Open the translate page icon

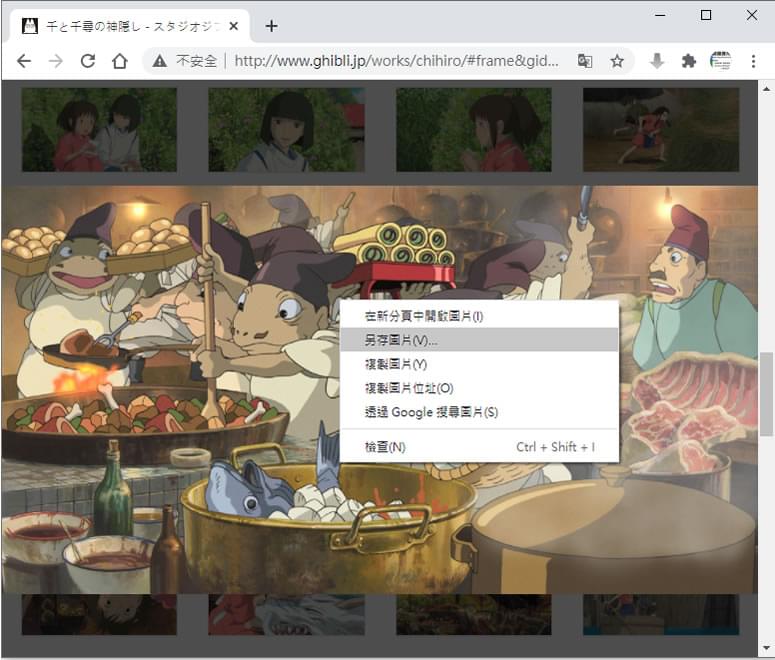585,61
